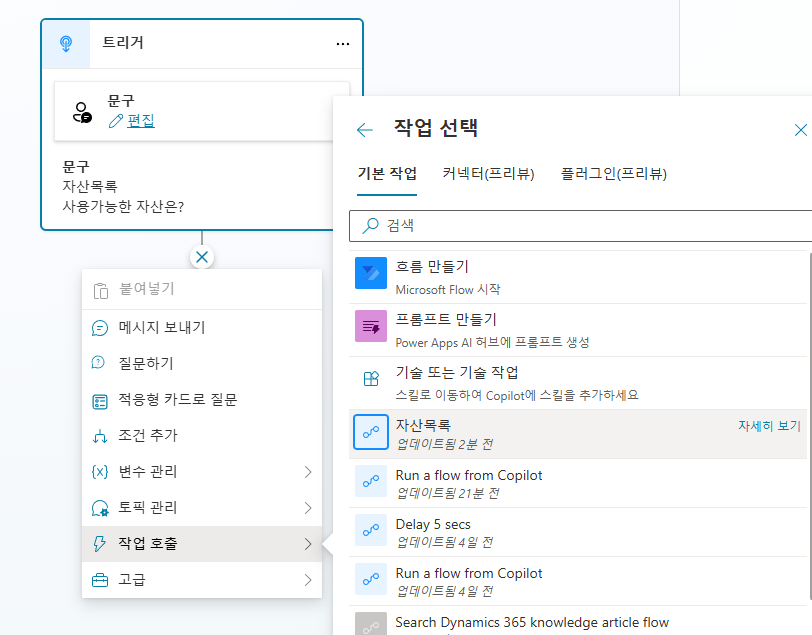Expand the 변수 관리 submenu
Image resolution: width=812 pixels, height=635 pixels.
point(202,471)
